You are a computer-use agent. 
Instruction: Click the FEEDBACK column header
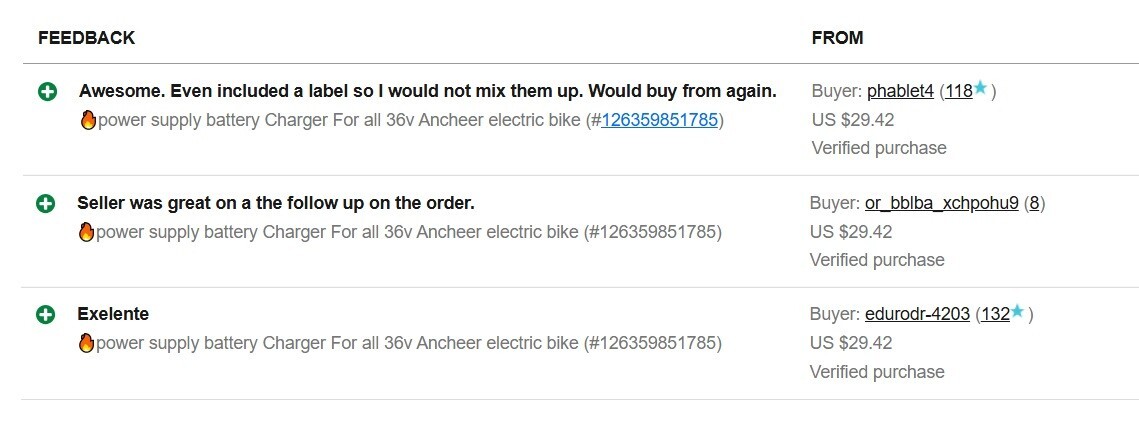tap(86, 38)
